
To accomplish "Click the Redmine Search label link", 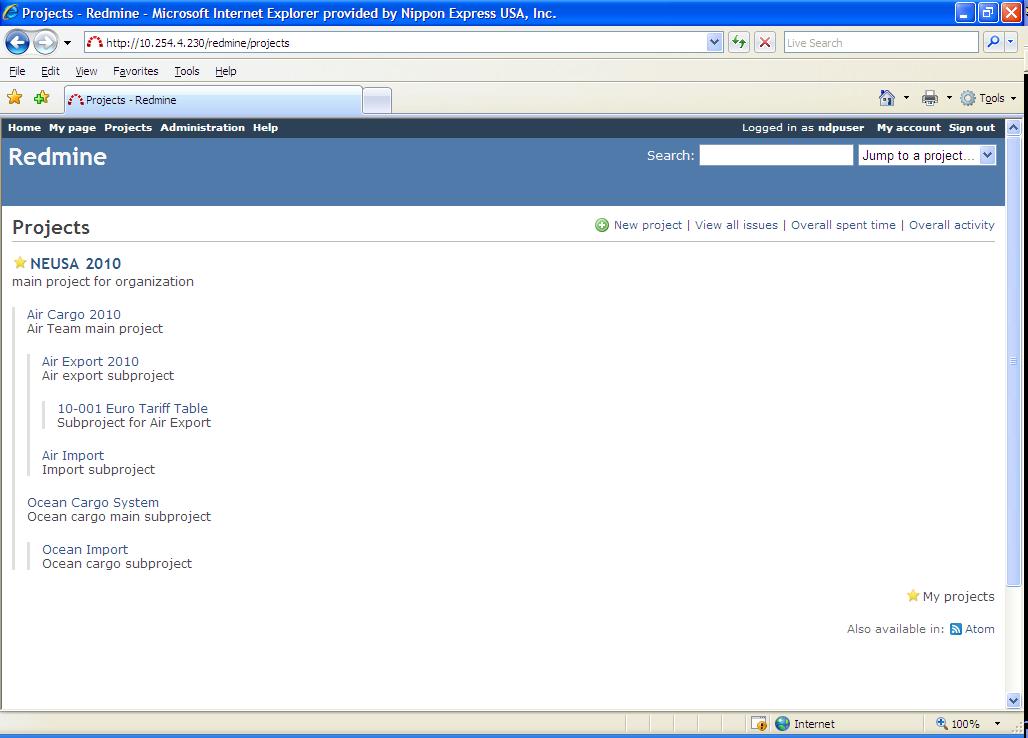I will 670,155.
